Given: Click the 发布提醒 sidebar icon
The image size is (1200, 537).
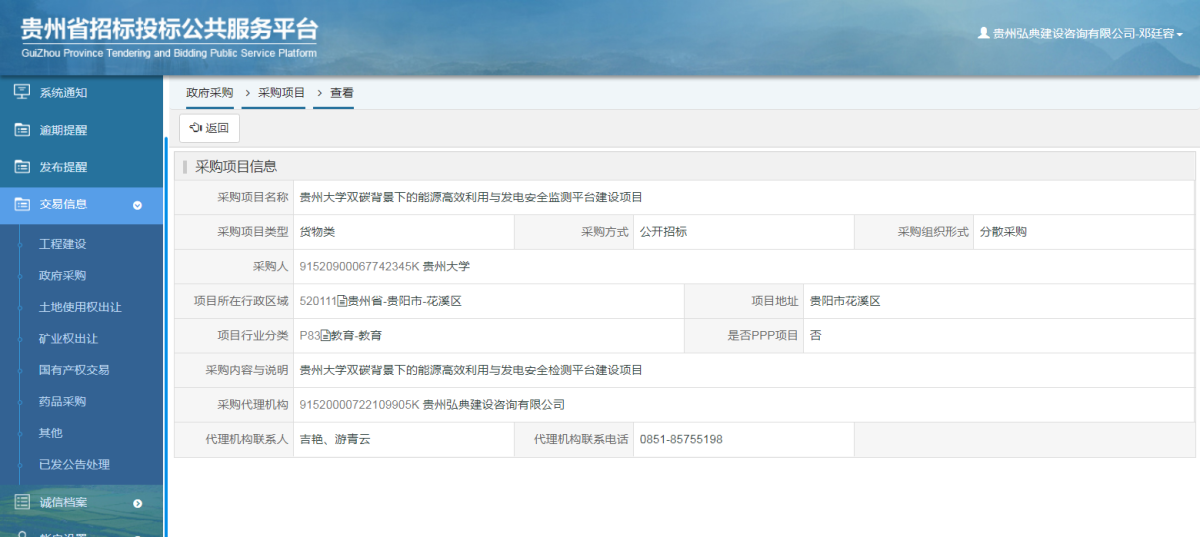Looking at the screenshot, I should [22, 167].
